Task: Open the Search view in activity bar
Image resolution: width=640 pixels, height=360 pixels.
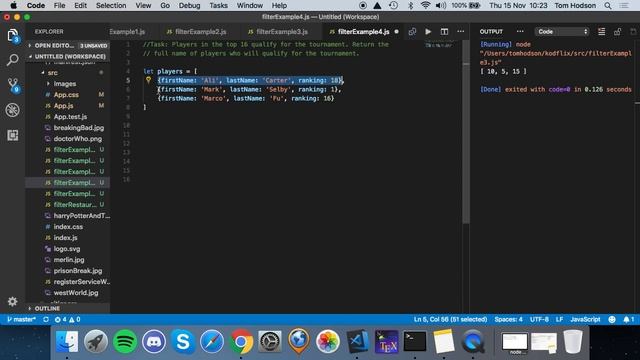Action: click(x=13, y=60)
